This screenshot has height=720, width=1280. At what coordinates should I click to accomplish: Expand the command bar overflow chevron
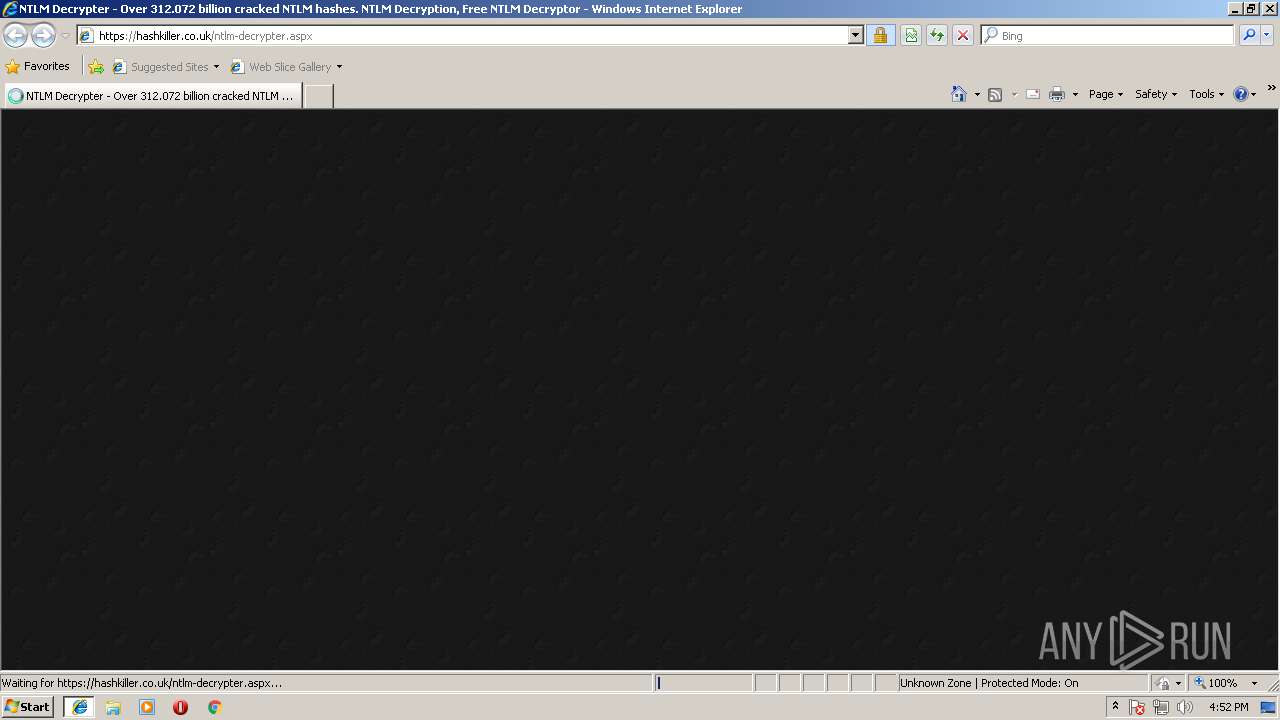pyautogui.click(x=1271, y=89)
